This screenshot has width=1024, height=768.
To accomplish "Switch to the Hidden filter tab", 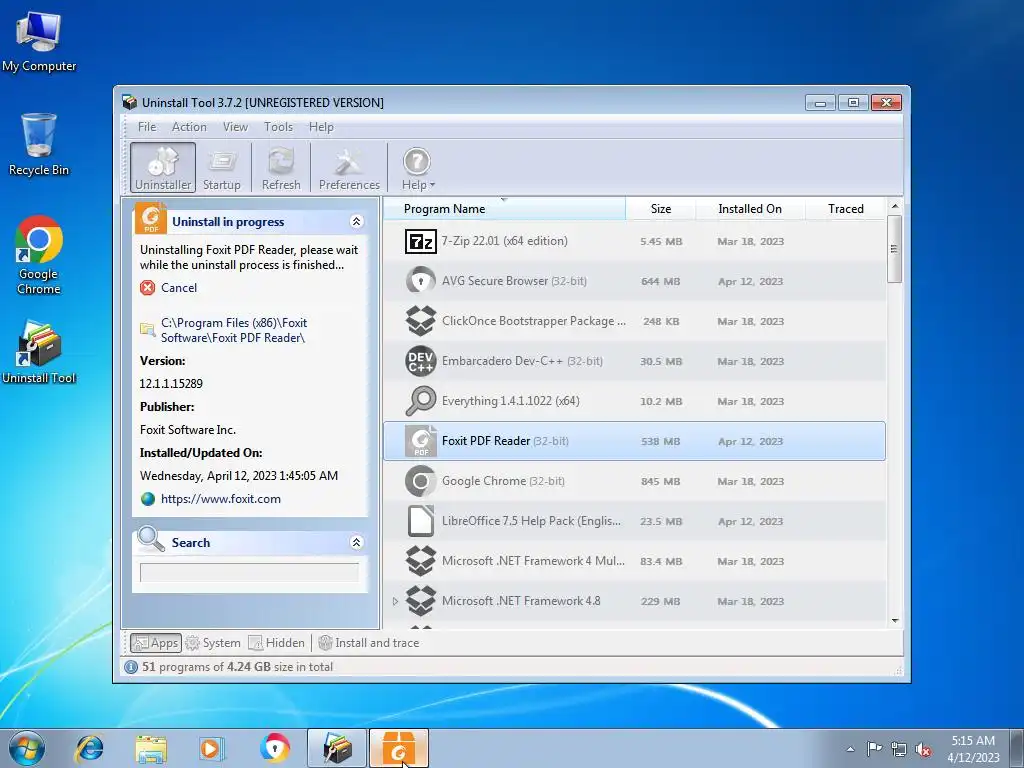I will [x=277, y=643].
